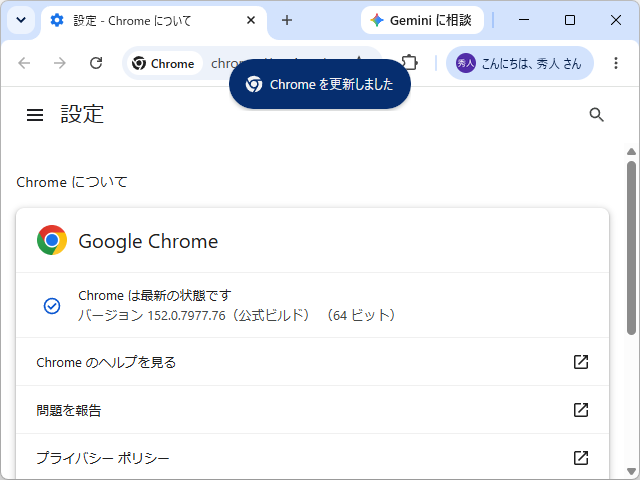Open Chrome のヘルプを見る link
The width and height of the screenshot is (640, 480).
312,362
